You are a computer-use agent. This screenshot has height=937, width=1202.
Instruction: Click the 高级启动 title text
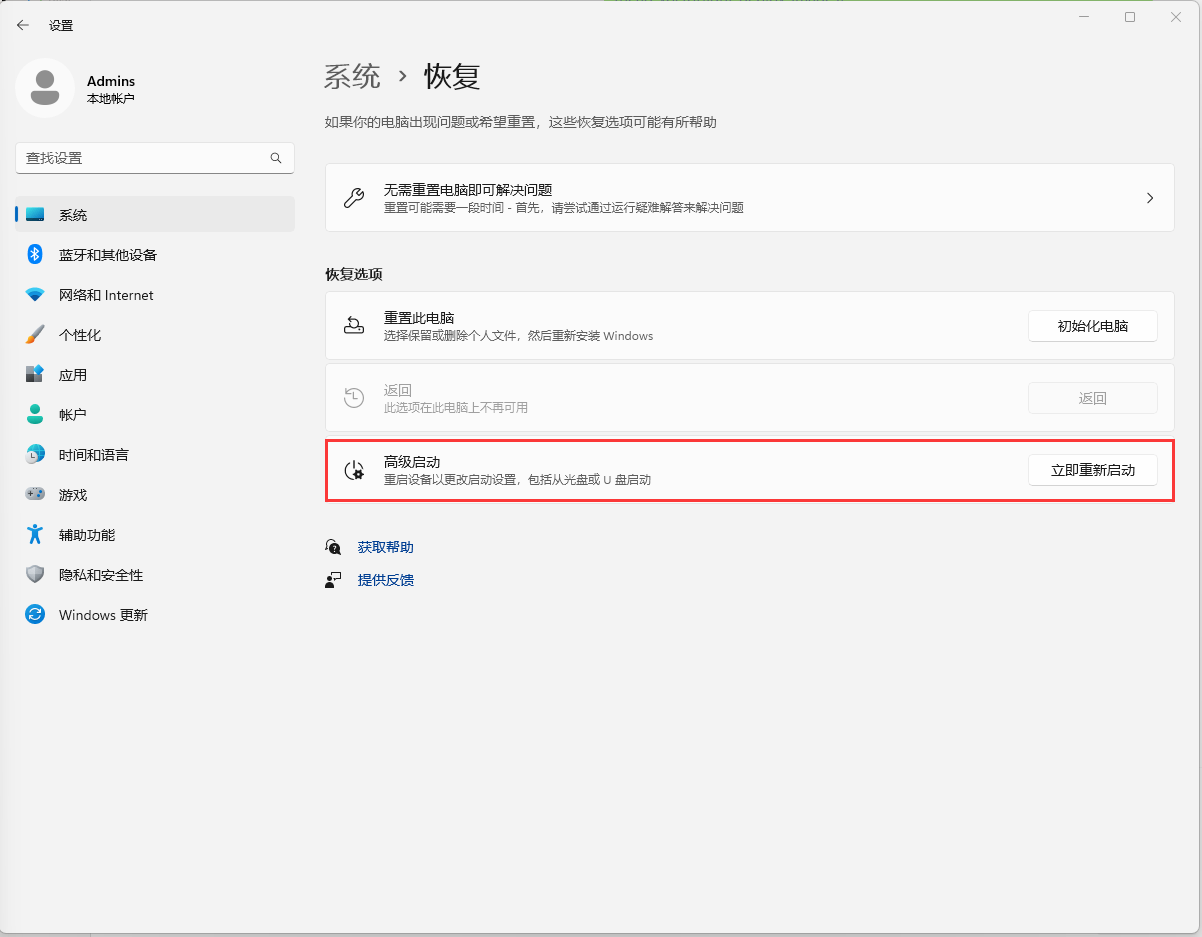tap(412, 462)
